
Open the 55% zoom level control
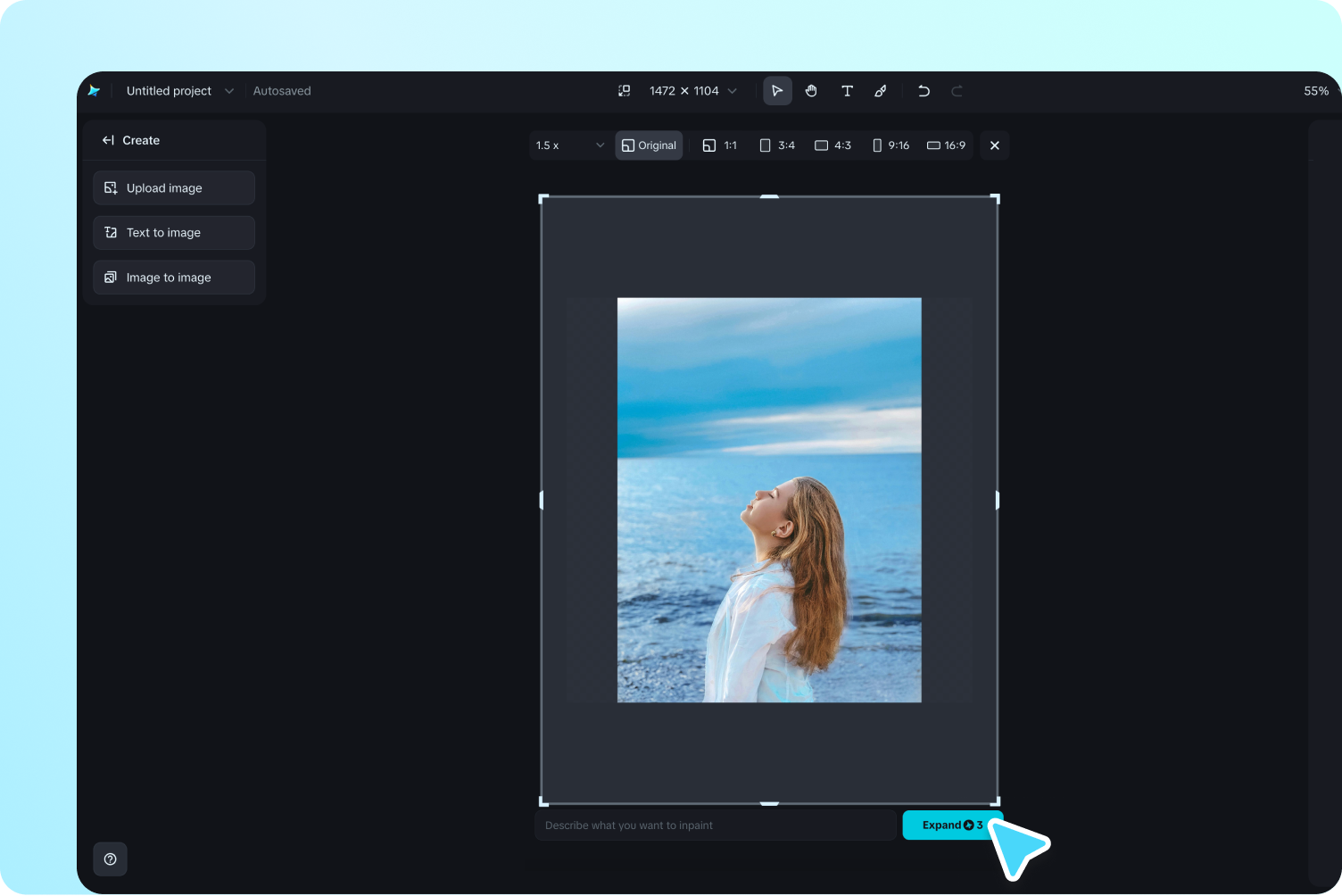(x=1315, y=91)
